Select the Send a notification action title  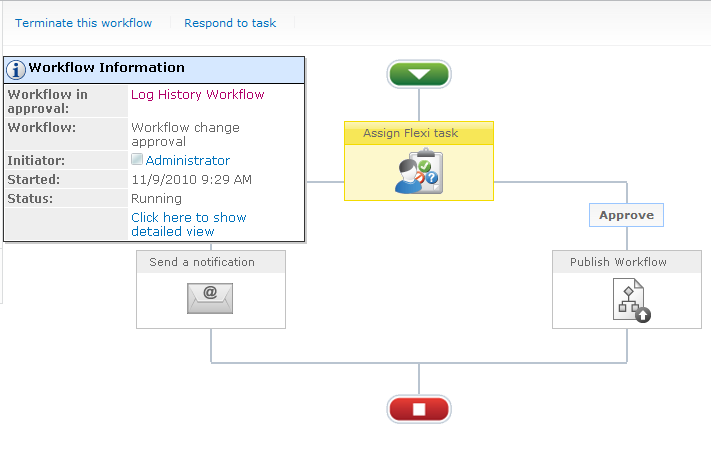tap(202, 262)
